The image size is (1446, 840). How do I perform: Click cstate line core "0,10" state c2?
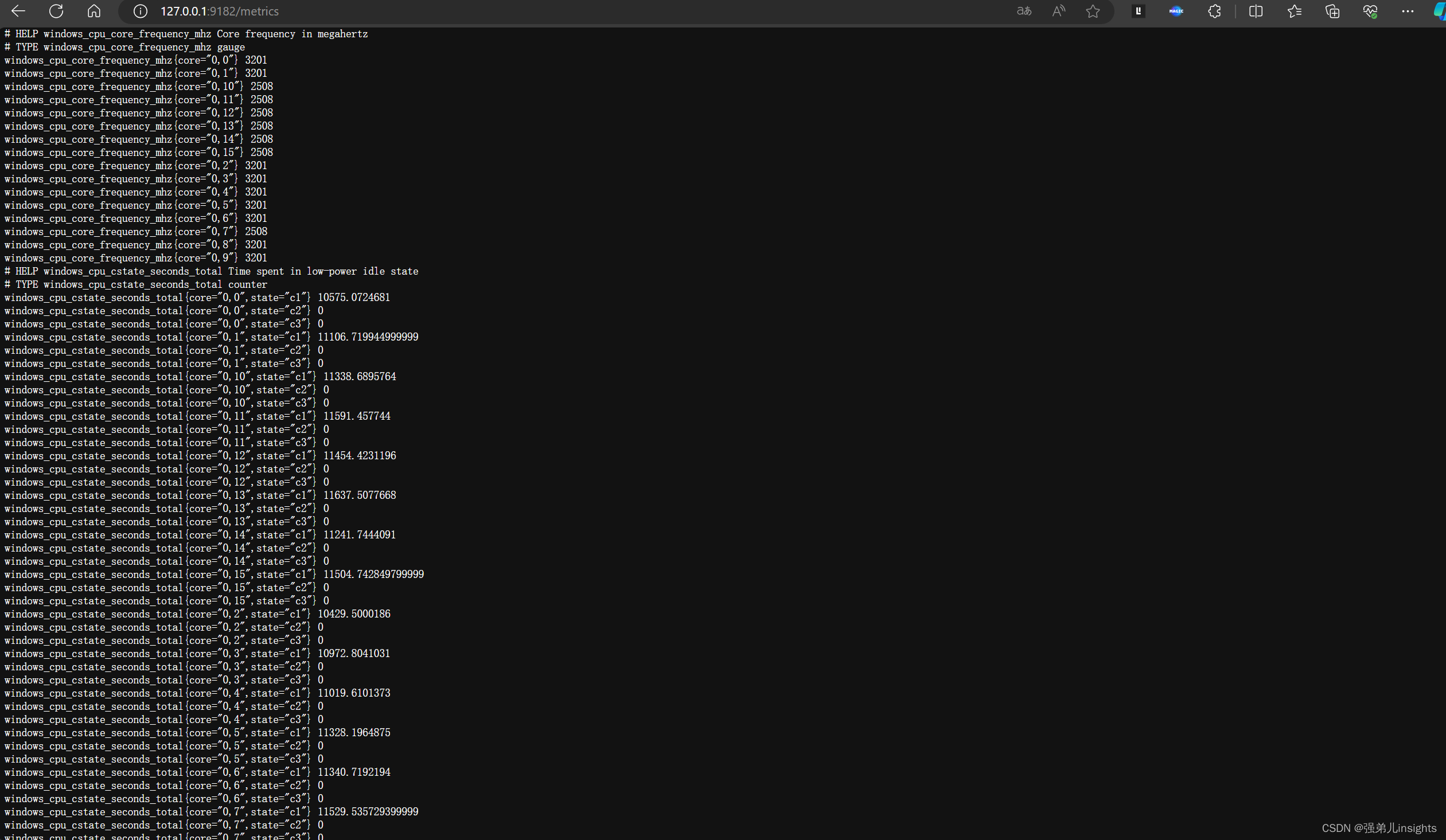click(166, 390)
